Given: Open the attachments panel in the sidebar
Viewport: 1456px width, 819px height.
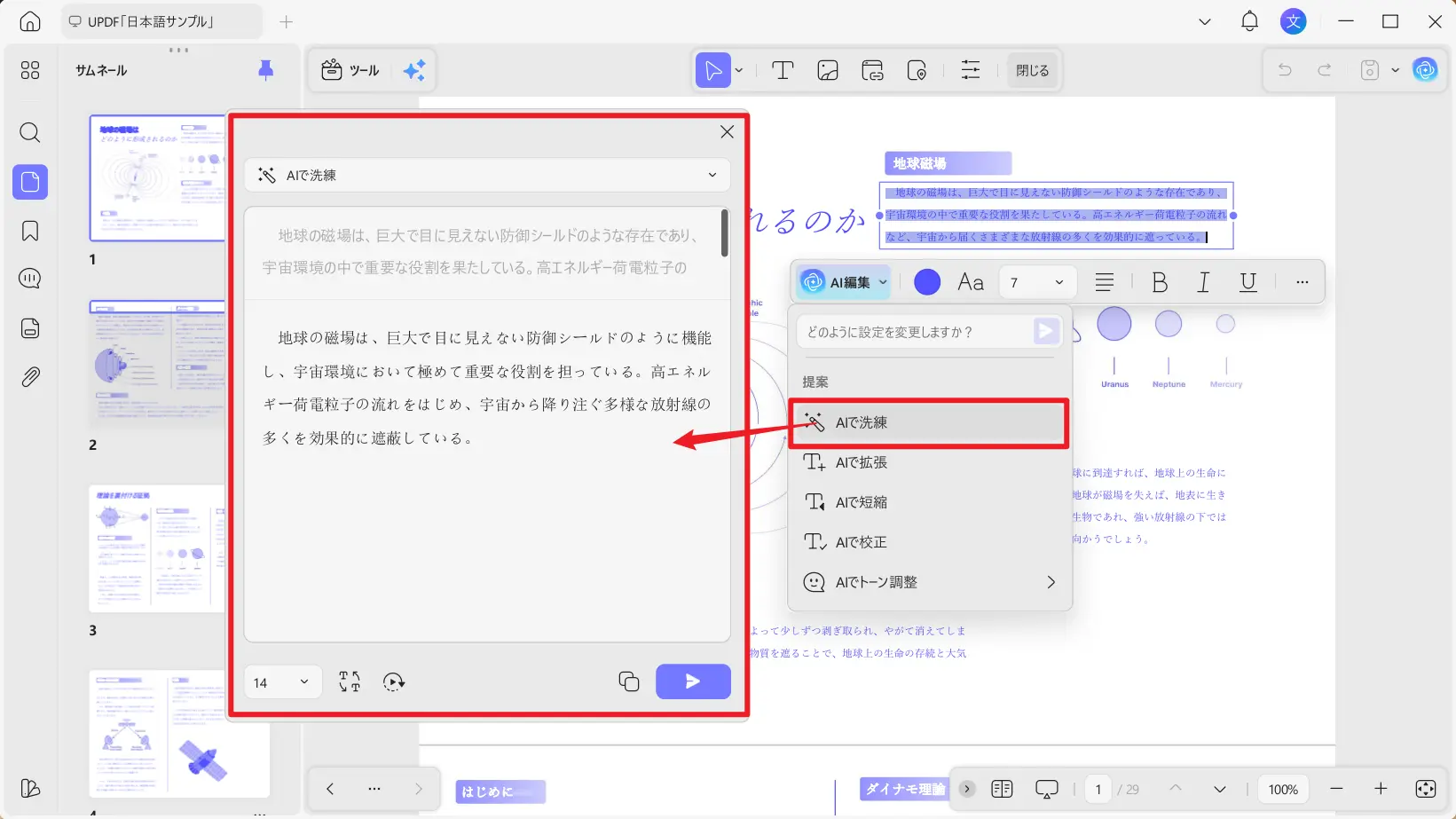Looking at the screenshot, I should [x=29, y=376].
